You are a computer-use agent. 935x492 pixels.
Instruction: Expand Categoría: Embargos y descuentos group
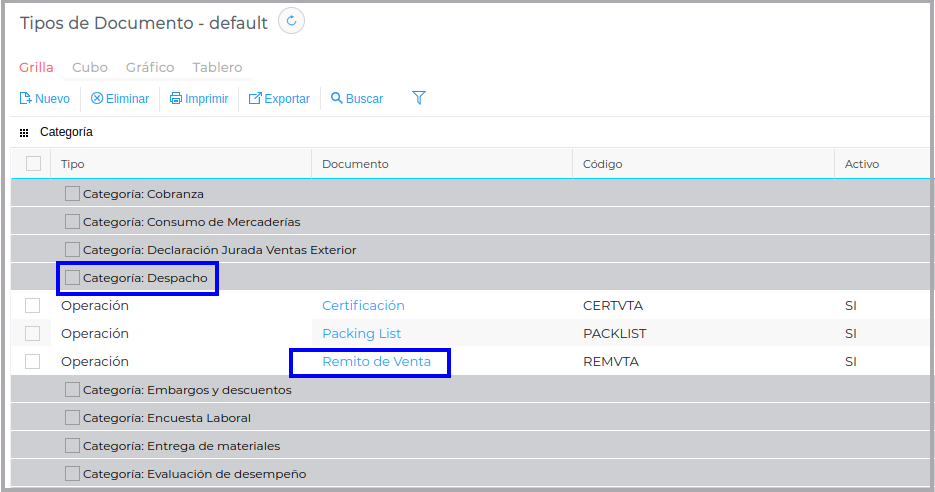(x=72, y=390)
